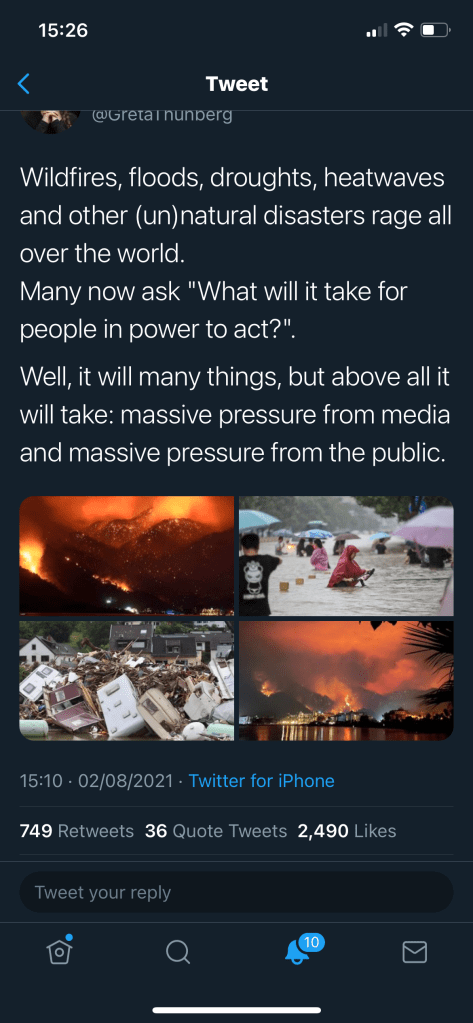View the 36 Quote Tweets list
Image resolution: width=473 pixels, height=1023 pixels.
[x=216, y=831]
